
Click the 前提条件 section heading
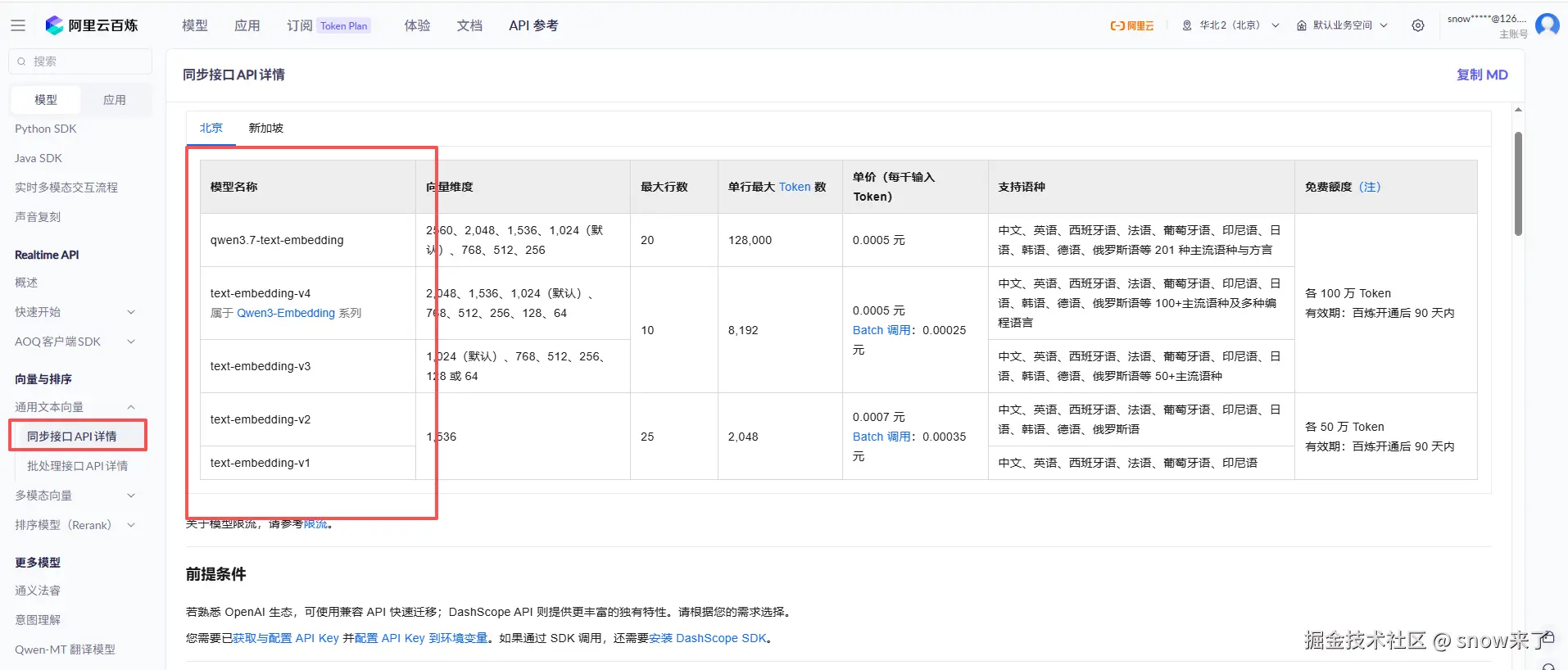pyautogui.click(x=216, y=574)
